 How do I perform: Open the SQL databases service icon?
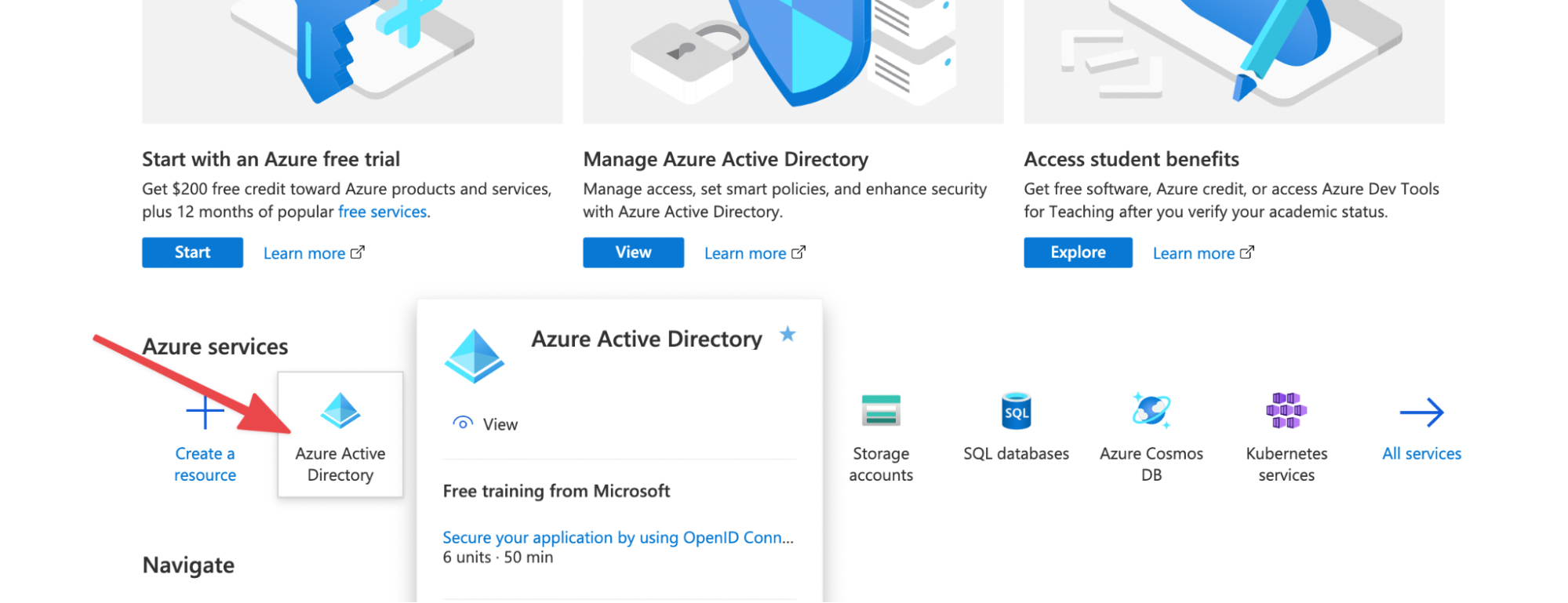click(x=1016, y=411)
